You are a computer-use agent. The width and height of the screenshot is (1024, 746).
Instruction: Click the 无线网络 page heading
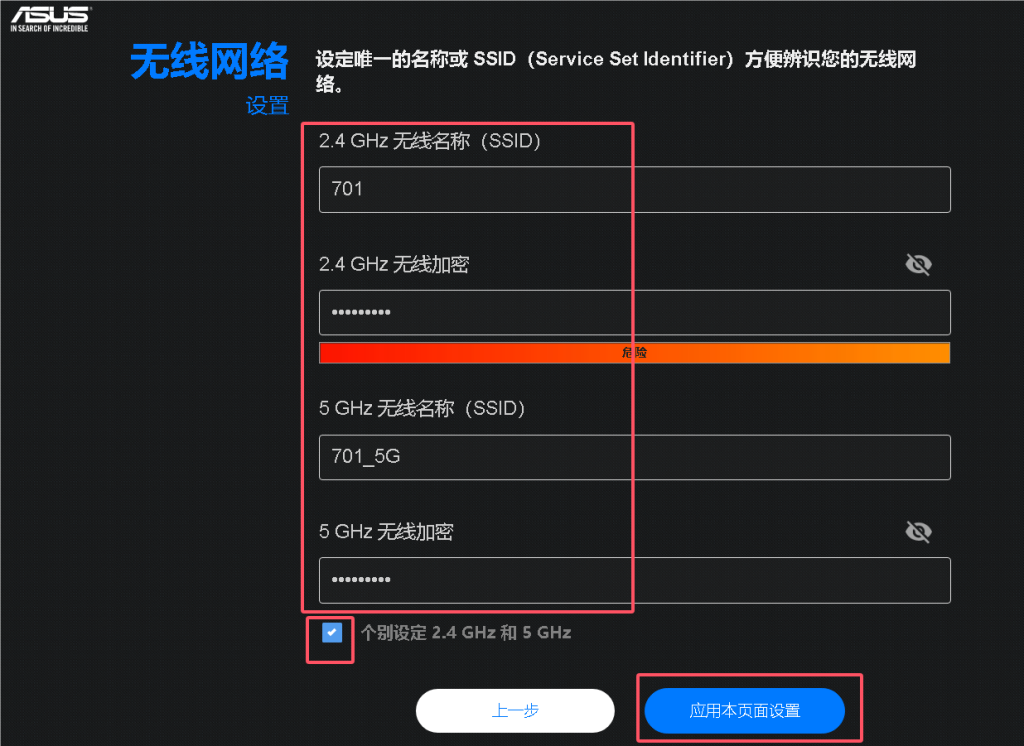coord(210,61)
